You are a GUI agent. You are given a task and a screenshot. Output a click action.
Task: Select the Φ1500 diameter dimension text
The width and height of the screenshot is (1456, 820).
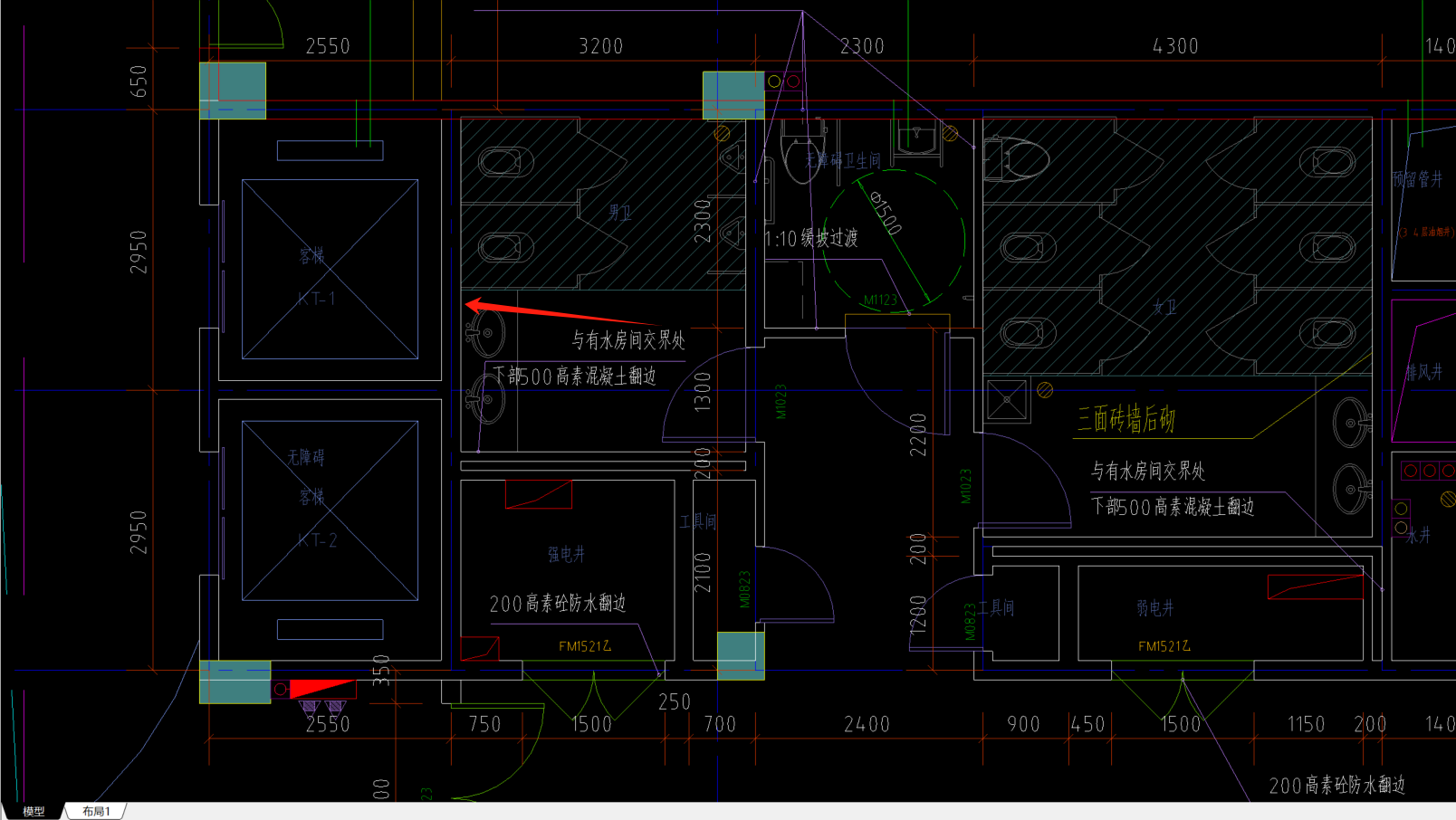886,213
